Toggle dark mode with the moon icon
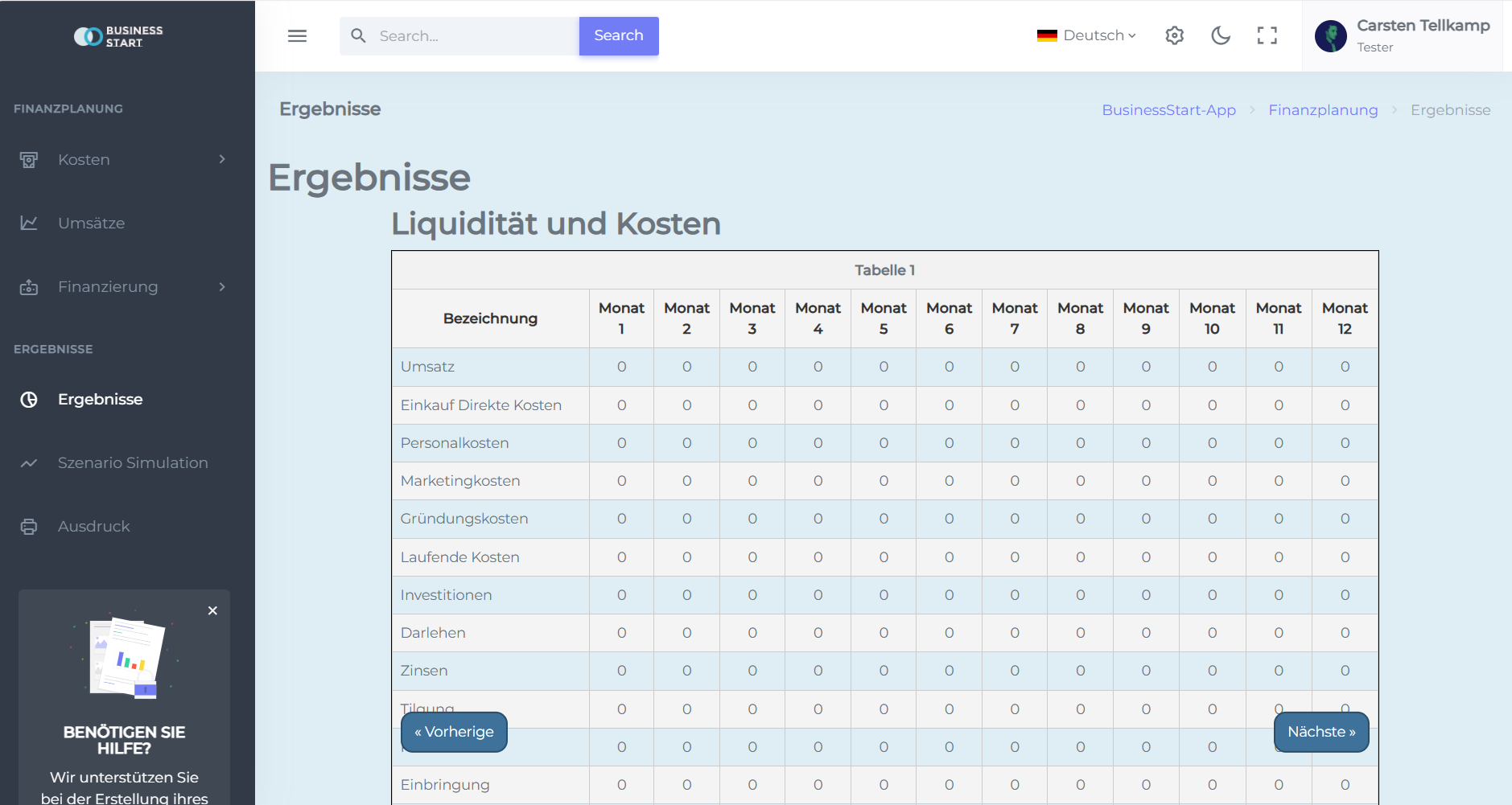The height and width of the screenshot is (805, 1512). 1221,35
